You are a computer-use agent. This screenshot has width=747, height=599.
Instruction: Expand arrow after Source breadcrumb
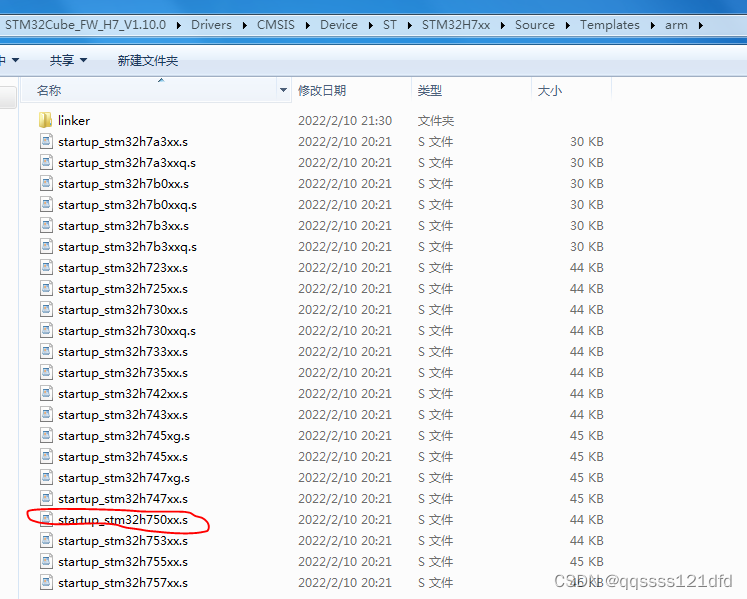pos(568,25)
